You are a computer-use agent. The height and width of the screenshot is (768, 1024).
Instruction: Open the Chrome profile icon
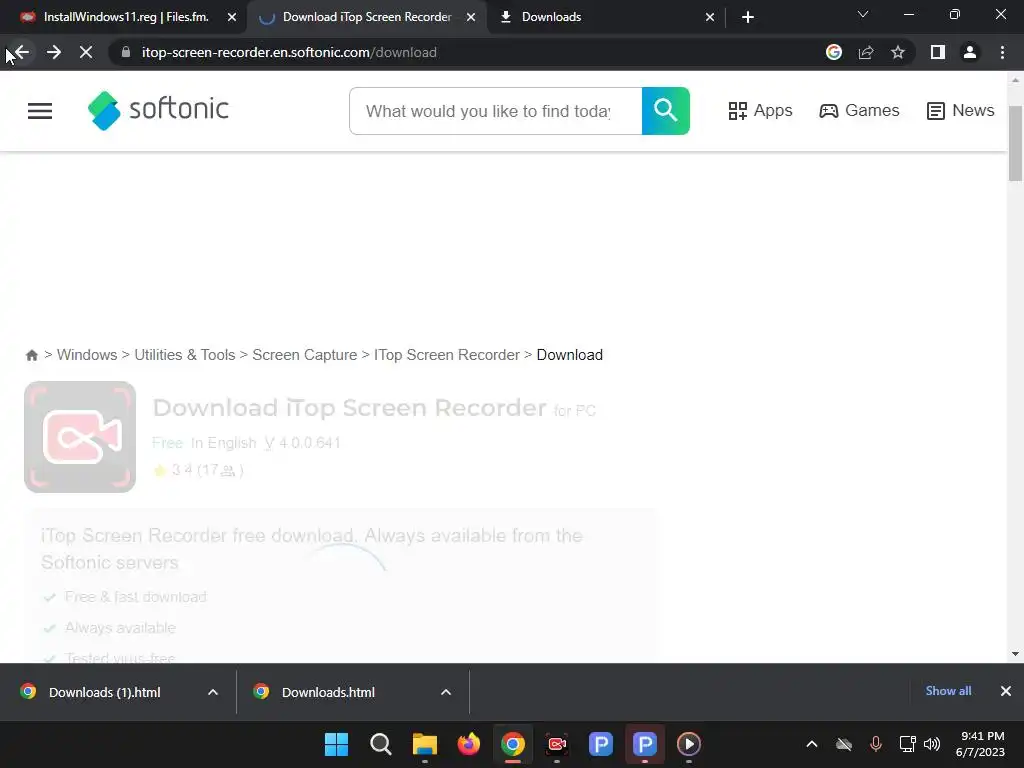tap(970, 53)
